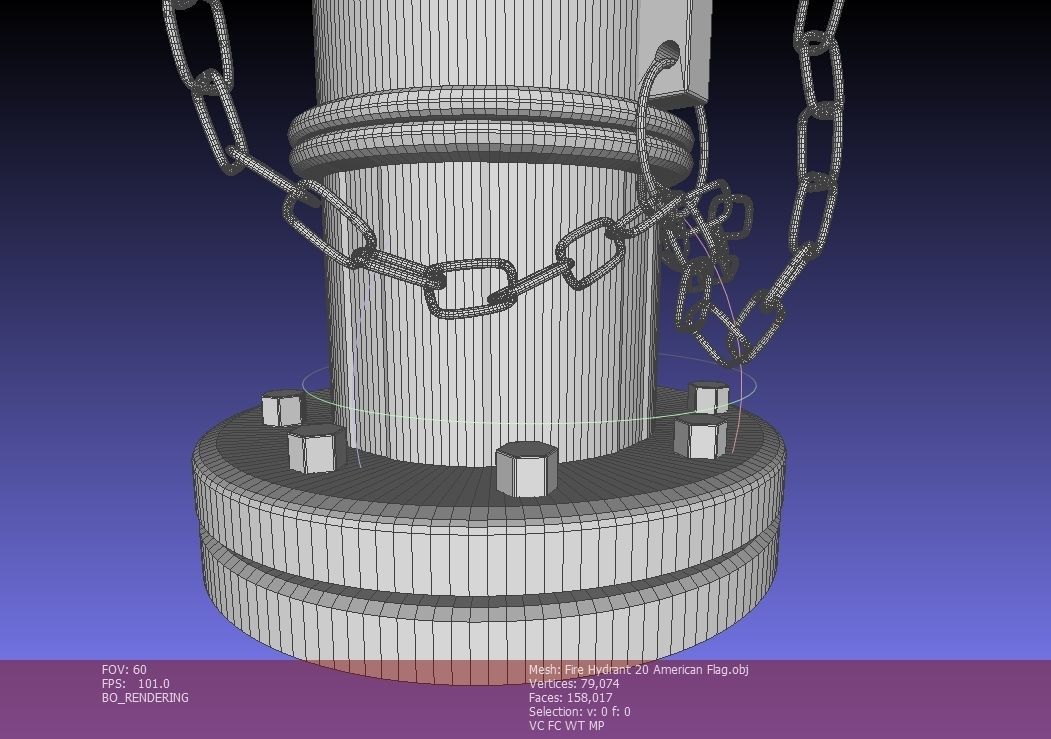The height and width of the screenshot is (739, 1051).
Task: Click the 'FPS: 101.0' readout
Action: point(135,683)
